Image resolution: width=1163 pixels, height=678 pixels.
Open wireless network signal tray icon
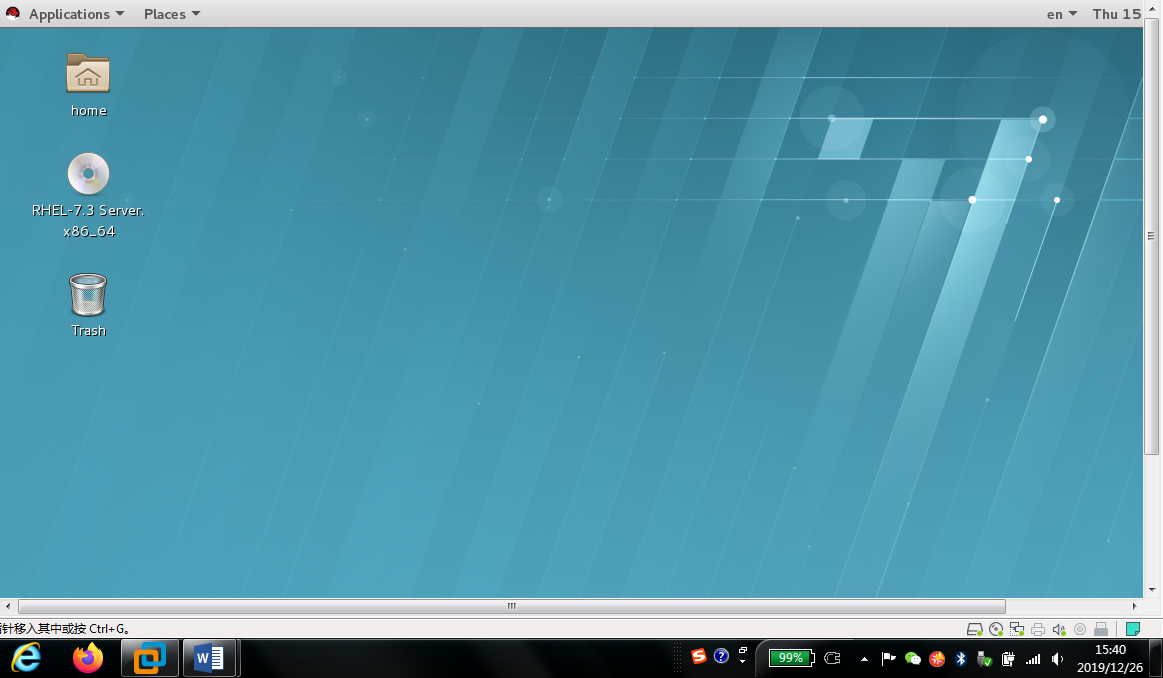1032,659
